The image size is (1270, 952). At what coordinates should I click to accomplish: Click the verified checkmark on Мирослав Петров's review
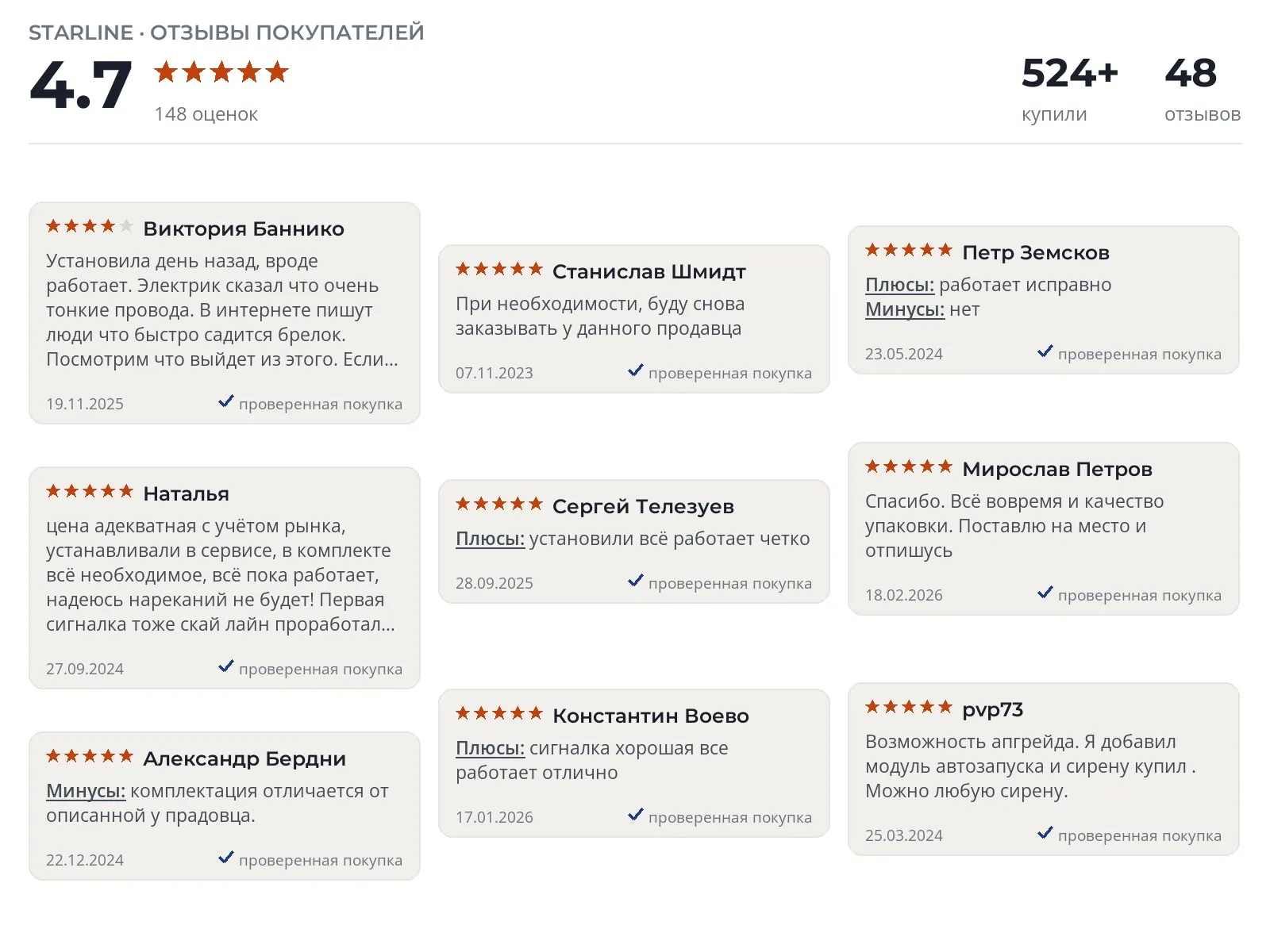(1045, 593)
